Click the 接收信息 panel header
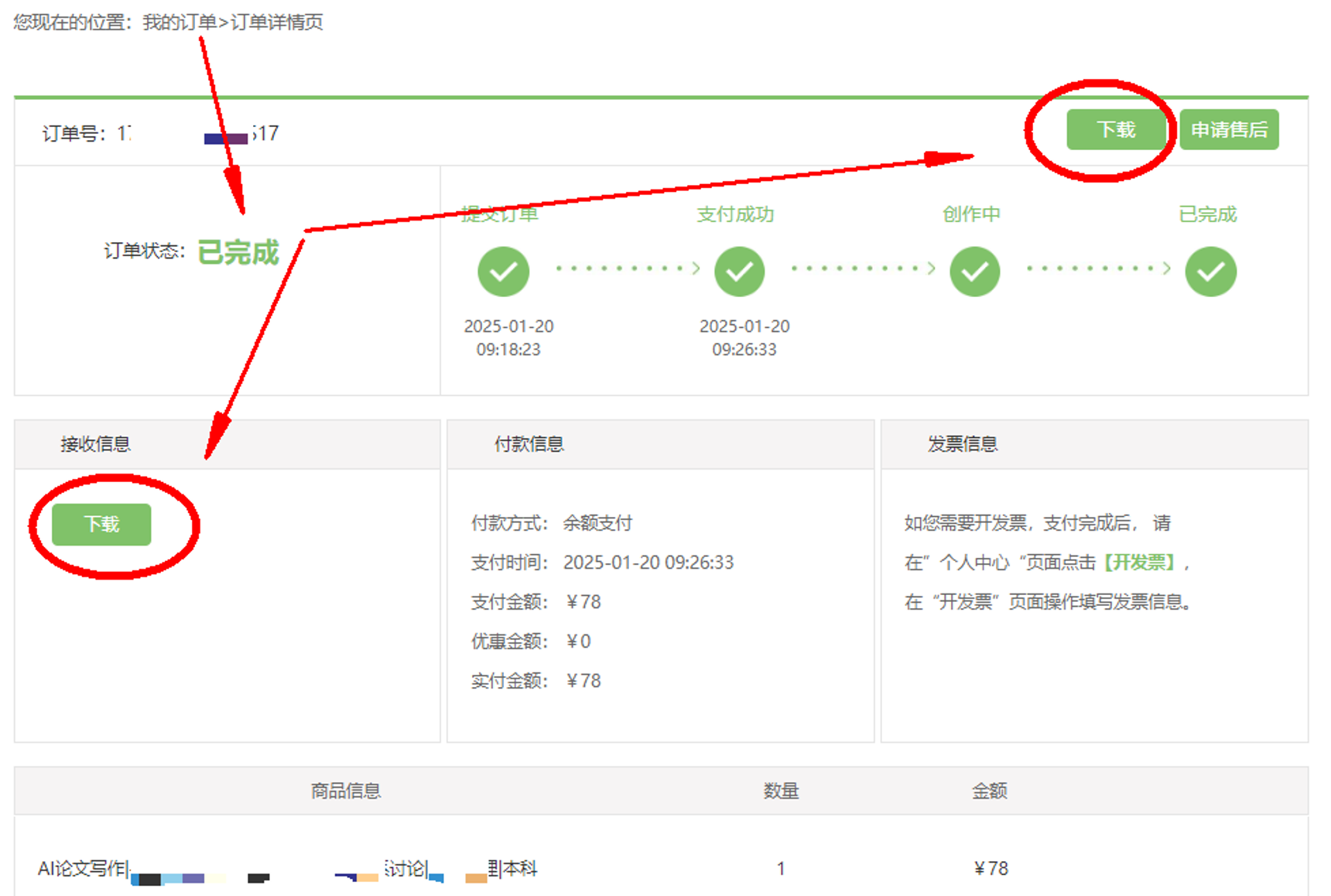The height and width of the screenshot is (896, 1331). tap(228, 444)
